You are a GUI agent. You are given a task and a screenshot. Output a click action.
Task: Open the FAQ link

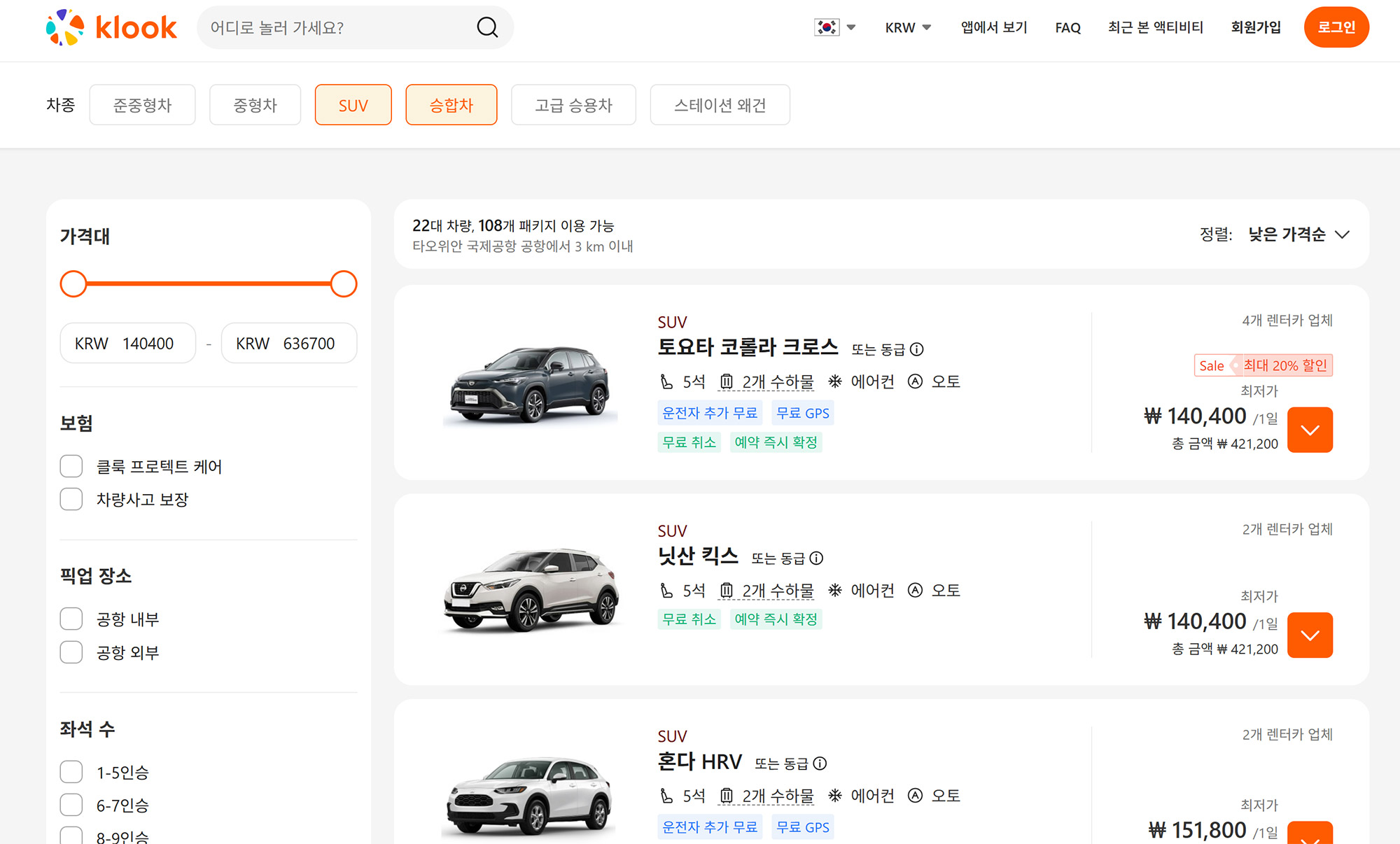point(1067,27)
